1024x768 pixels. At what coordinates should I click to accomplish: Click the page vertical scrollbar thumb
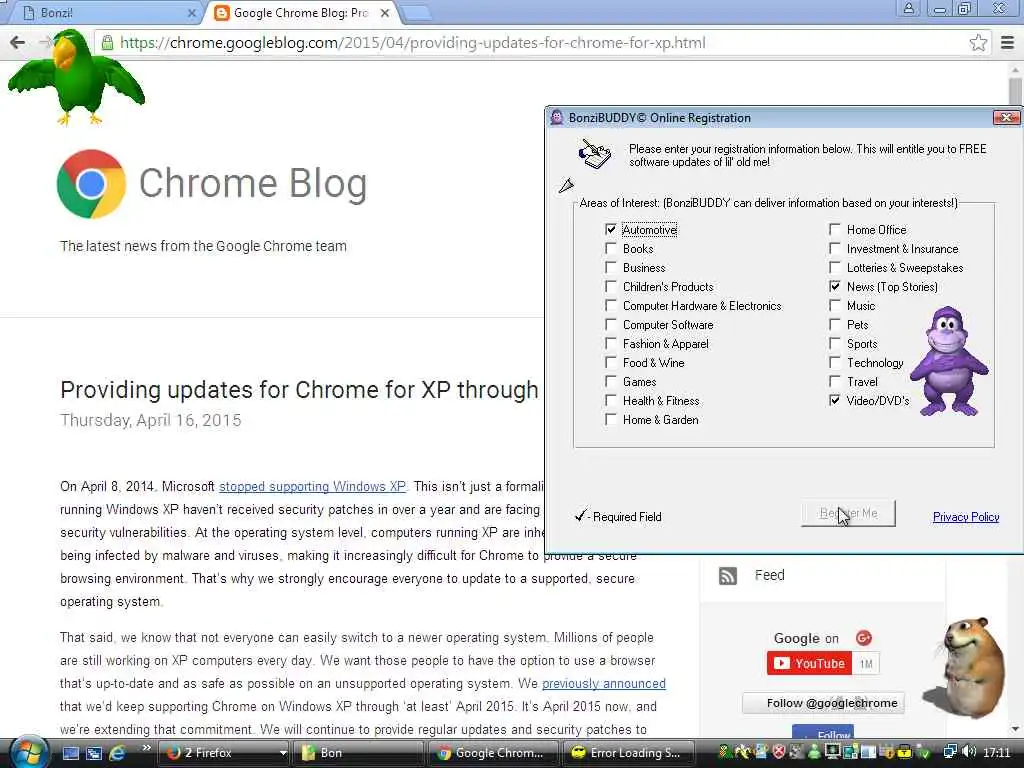point(1015,91)
